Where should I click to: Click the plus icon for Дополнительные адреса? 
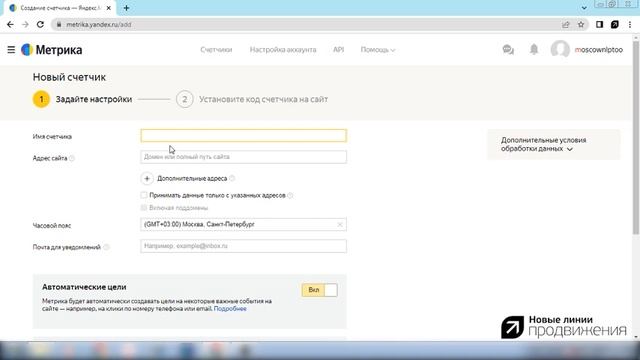[x=147, y=178]
